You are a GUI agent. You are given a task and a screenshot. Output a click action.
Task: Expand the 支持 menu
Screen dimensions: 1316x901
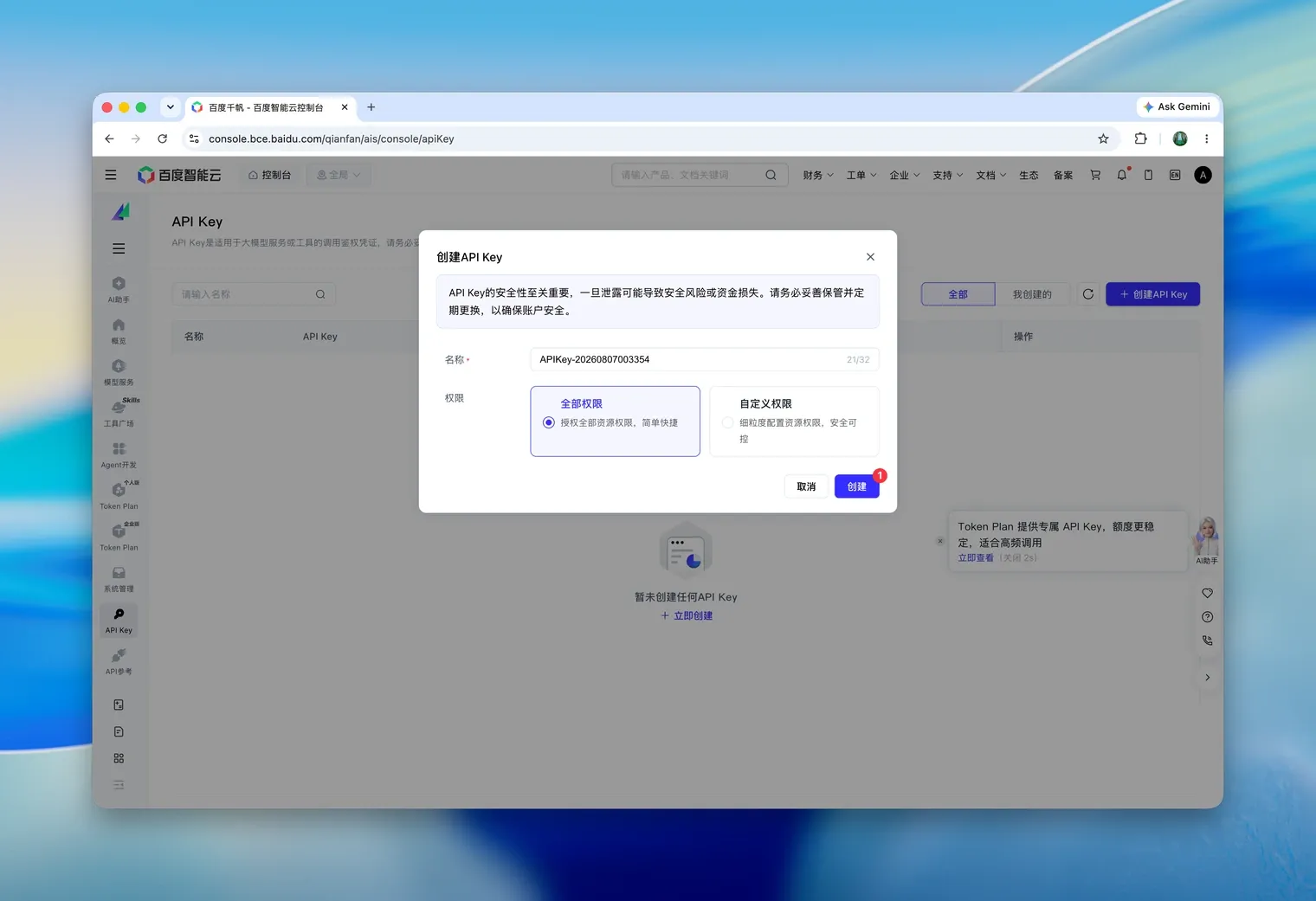(947, 175)
